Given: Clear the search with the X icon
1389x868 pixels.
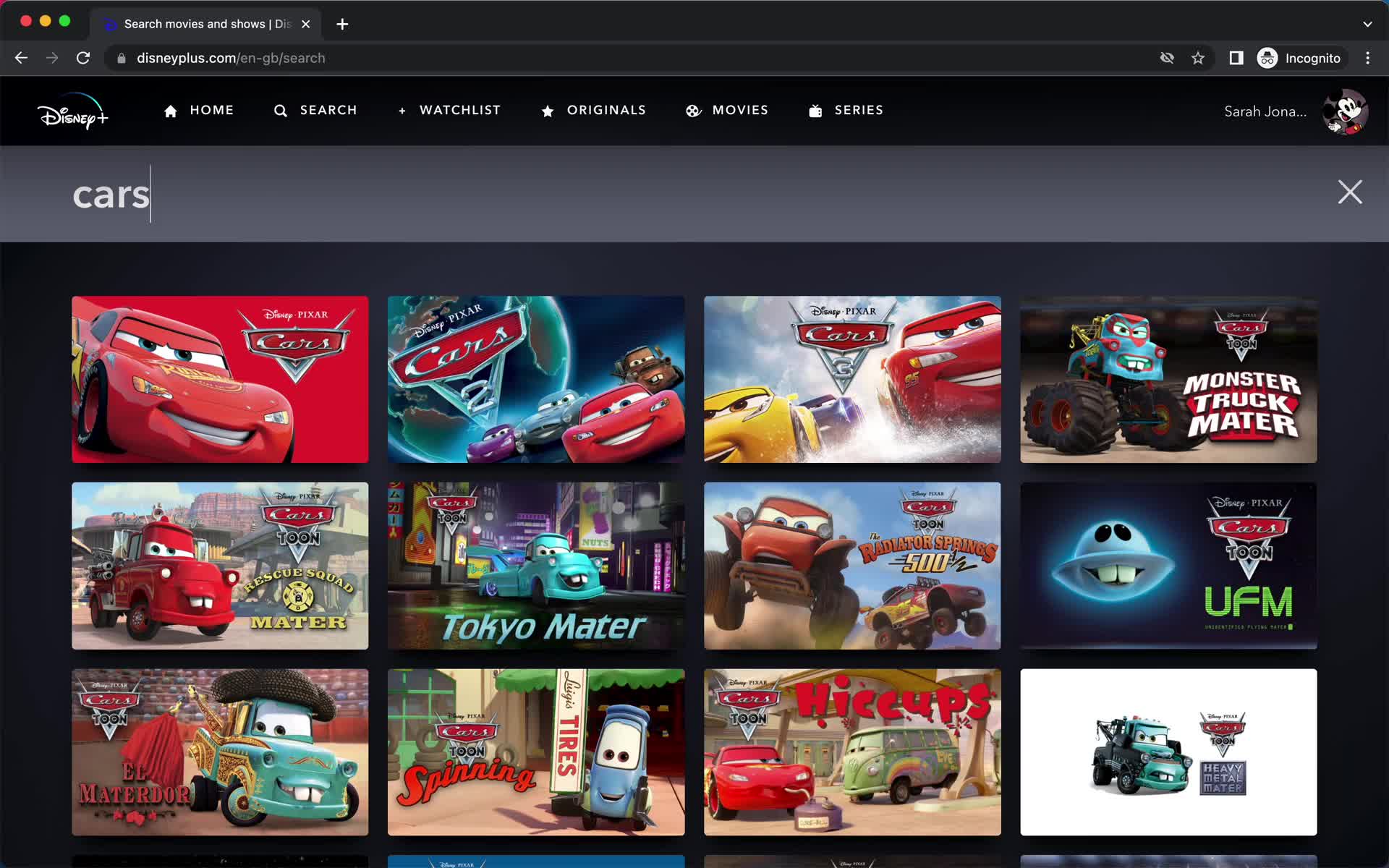Looking at the screenshot, I should tap(1350, 192).
